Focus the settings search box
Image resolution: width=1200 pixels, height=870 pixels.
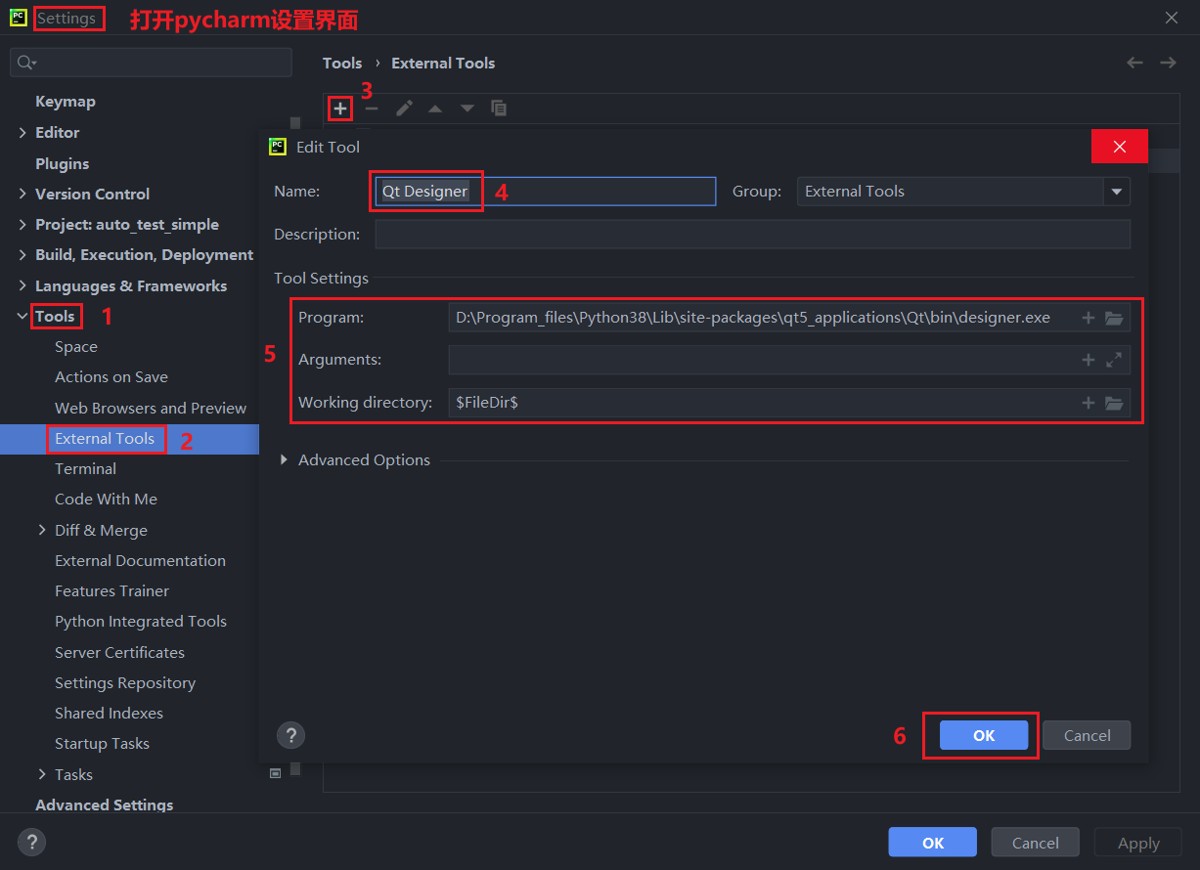[x=151, y=62]
